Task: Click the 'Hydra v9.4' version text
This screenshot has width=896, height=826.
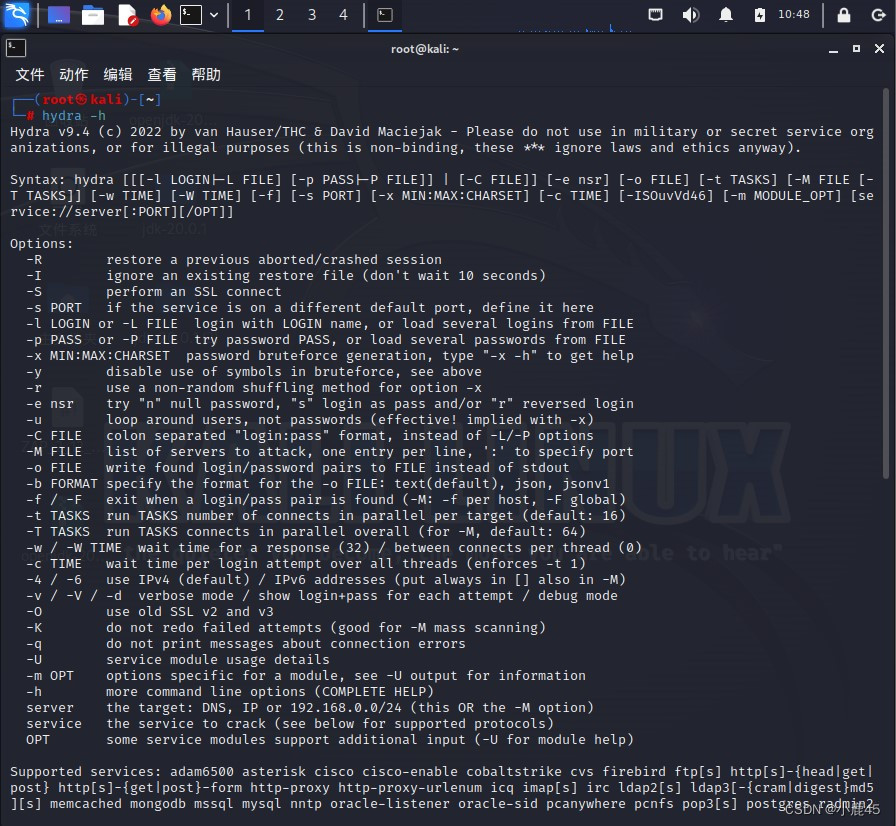Action: coord(50,132)
